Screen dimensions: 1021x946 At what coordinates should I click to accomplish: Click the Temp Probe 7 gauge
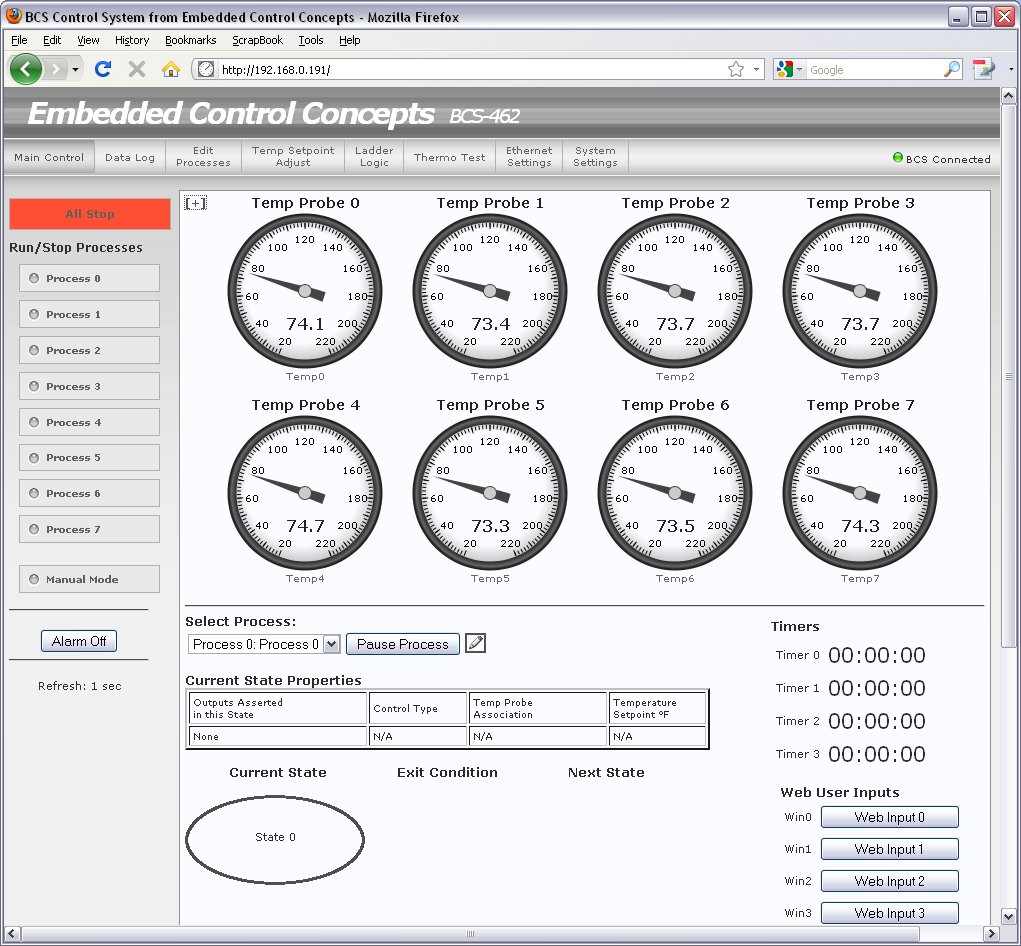860,493
